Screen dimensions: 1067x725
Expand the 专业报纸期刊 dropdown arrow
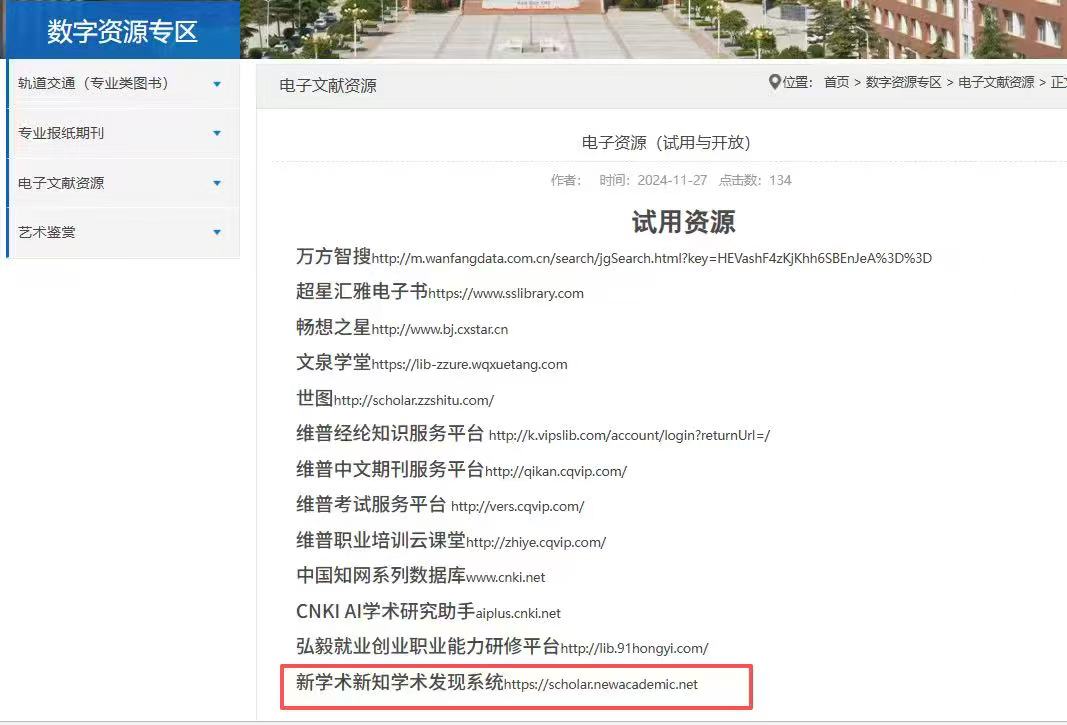[x=217, y=133]
